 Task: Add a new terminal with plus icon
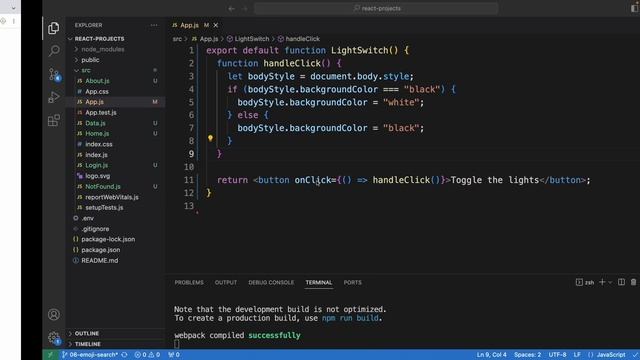point(602,282)
